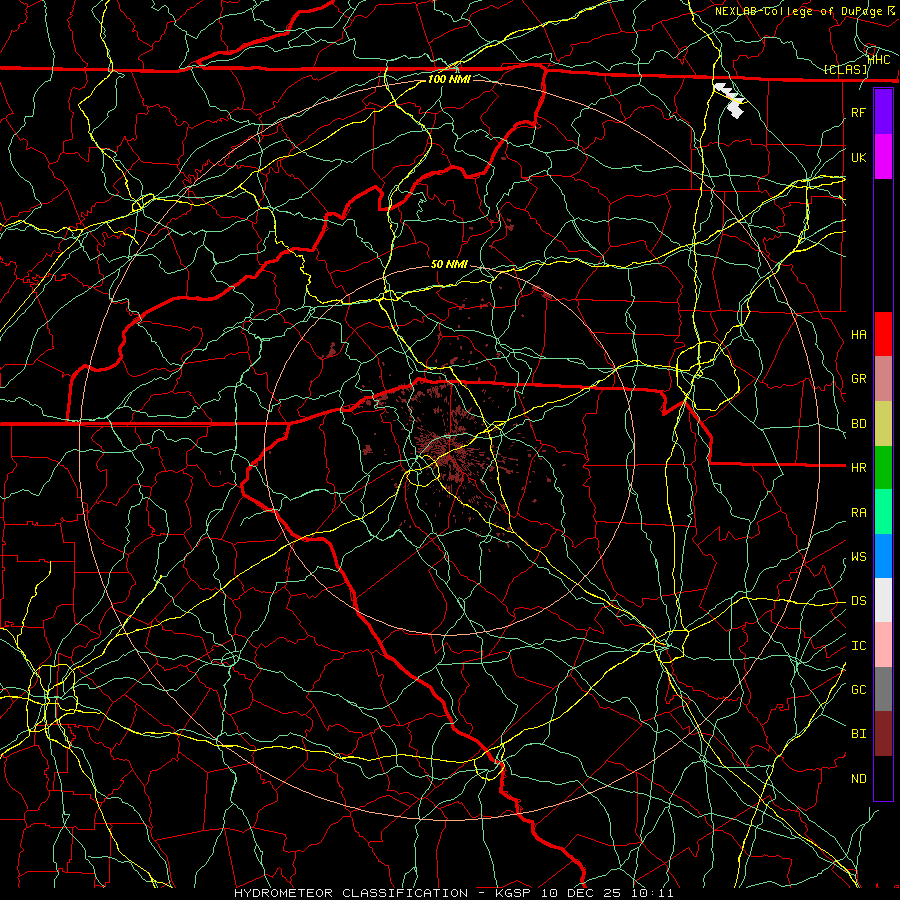Click the DS legend label

tap(858, 601)
